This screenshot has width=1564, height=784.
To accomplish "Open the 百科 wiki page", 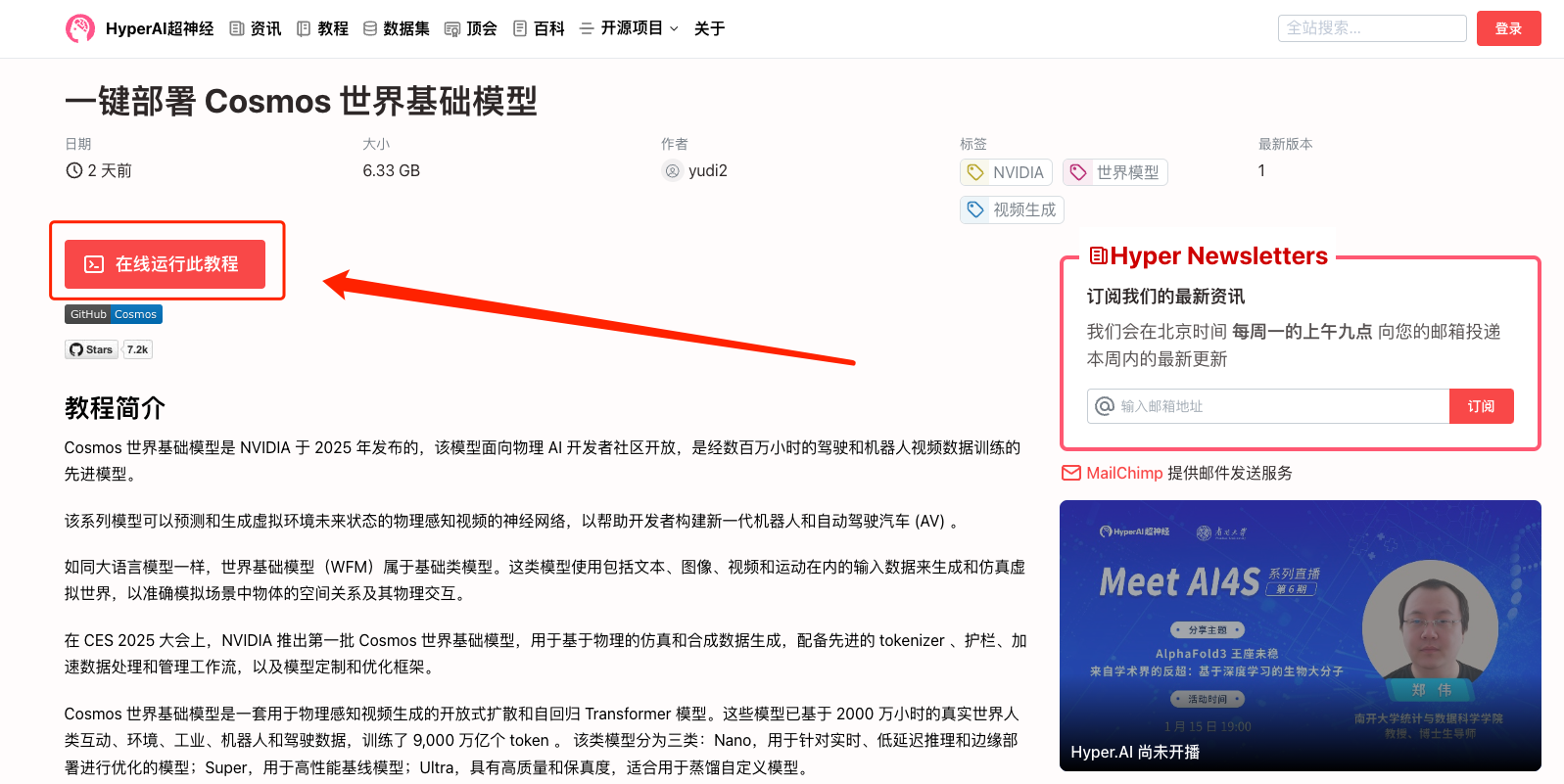I will click(x=539, y=28).
